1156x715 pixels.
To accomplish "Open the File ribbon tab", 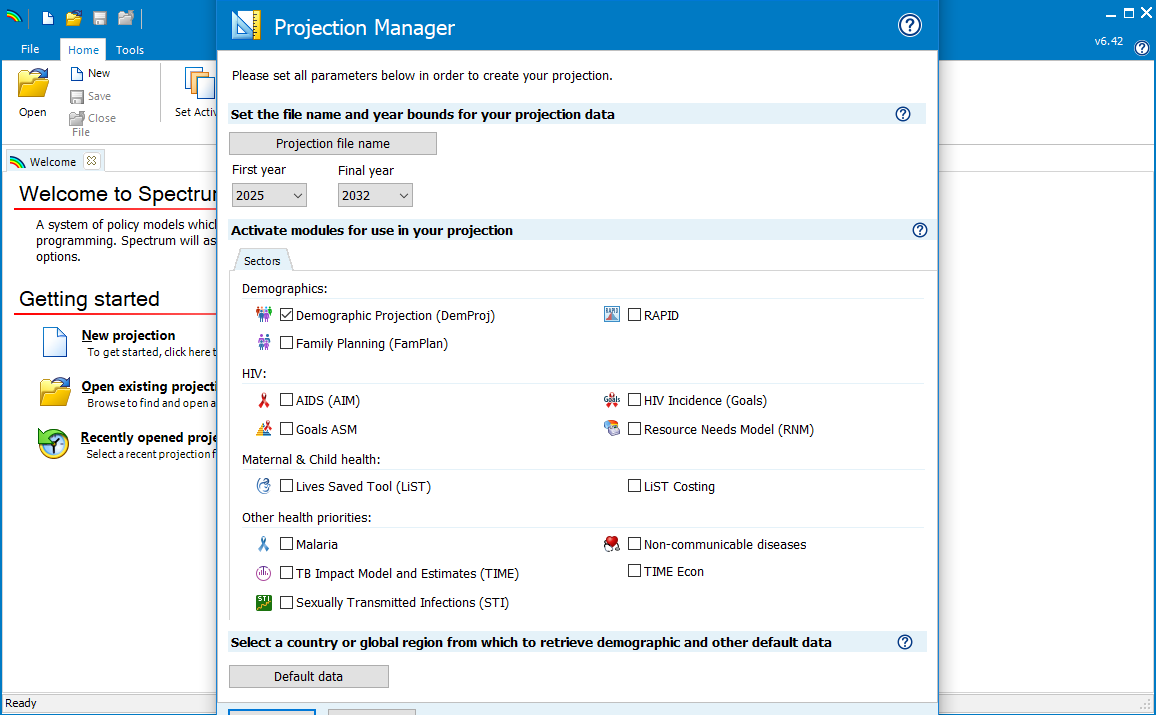I will pos(30,49).
